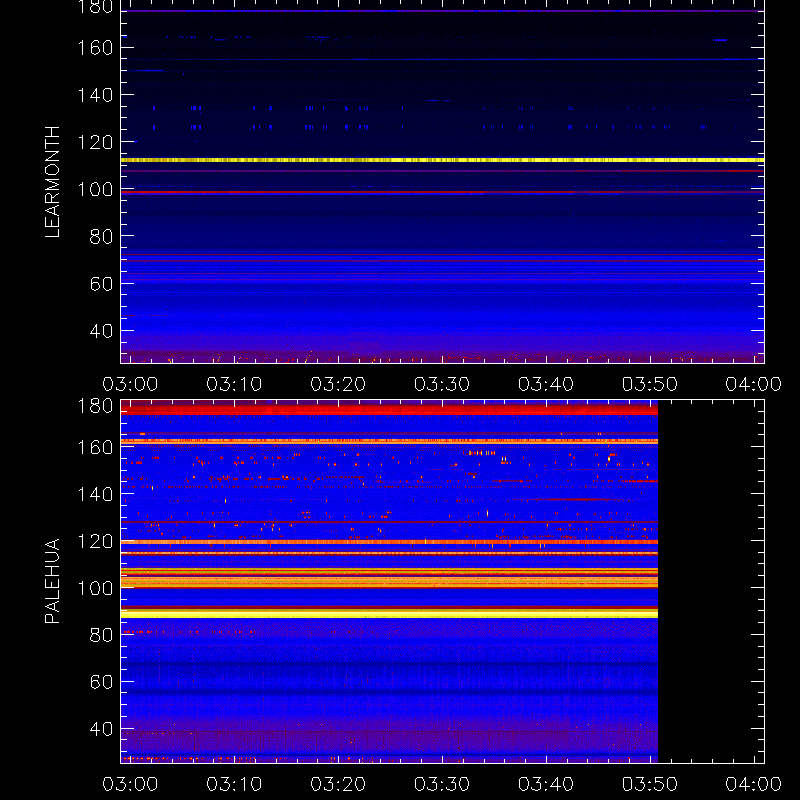Choose the 03:40 time label under the Palehua plot
Image resolution: width=800 pixels, height=800 pixels.
[x=546, y=784]
